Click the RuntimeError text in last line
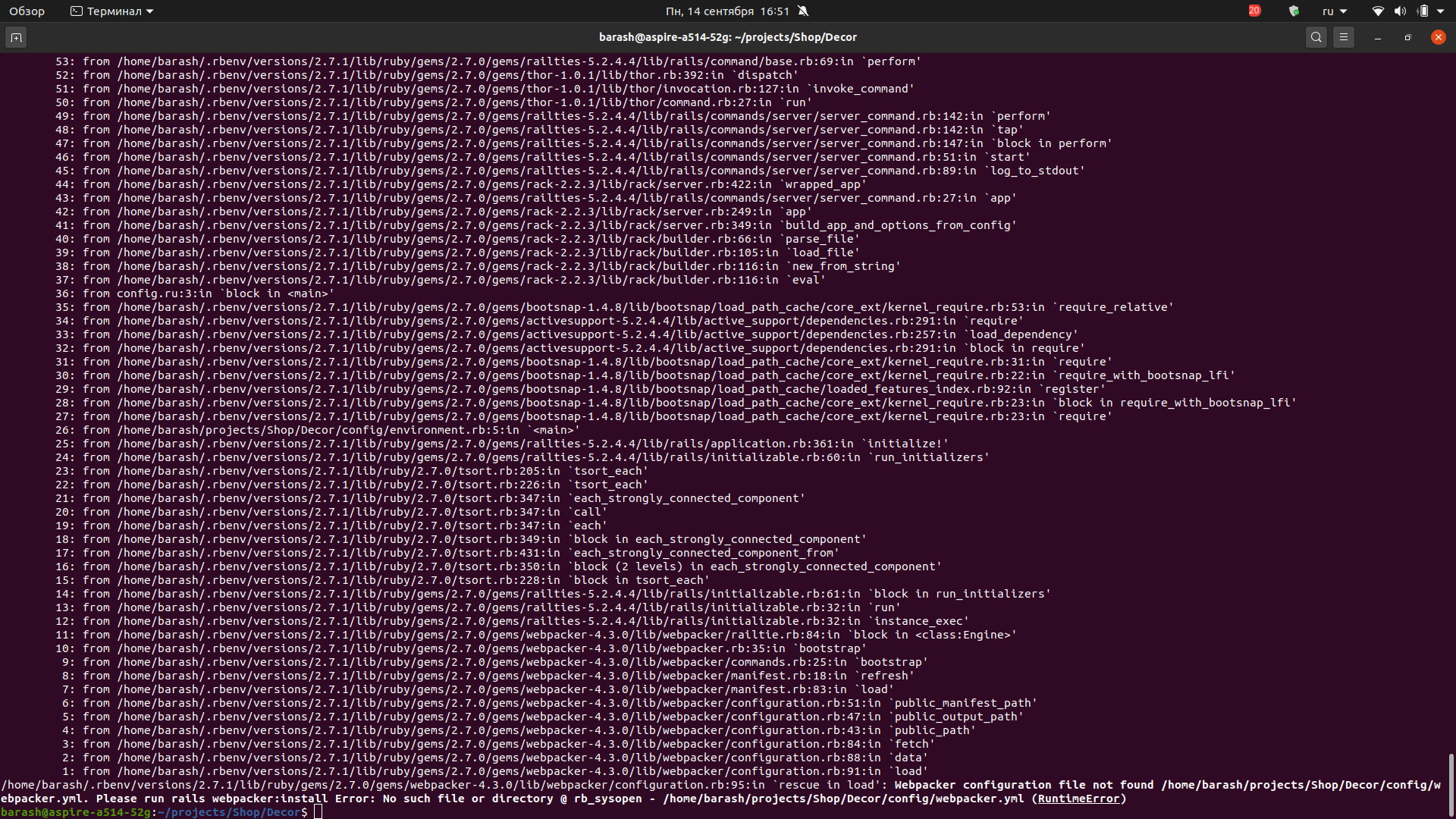 pyautogui.click(x=1078, y=799)
